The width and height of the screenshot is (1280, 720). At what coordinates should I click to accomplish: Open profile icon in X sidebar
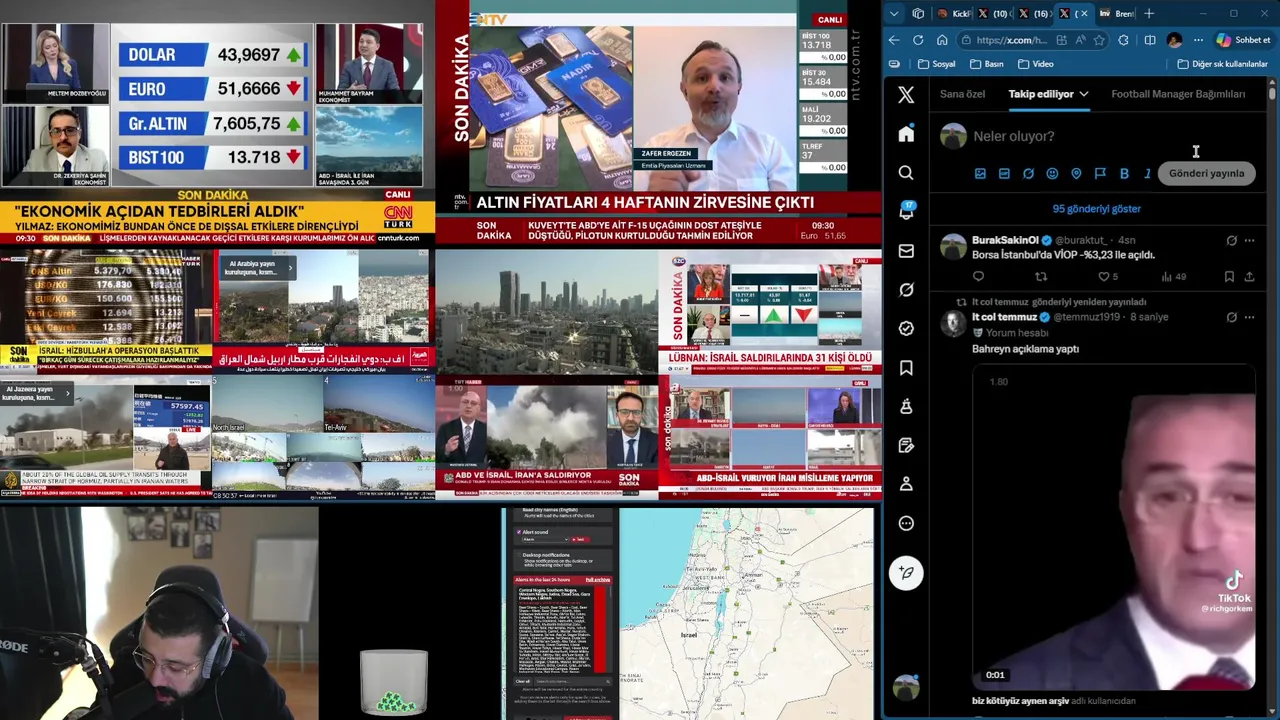pos(906,484)
